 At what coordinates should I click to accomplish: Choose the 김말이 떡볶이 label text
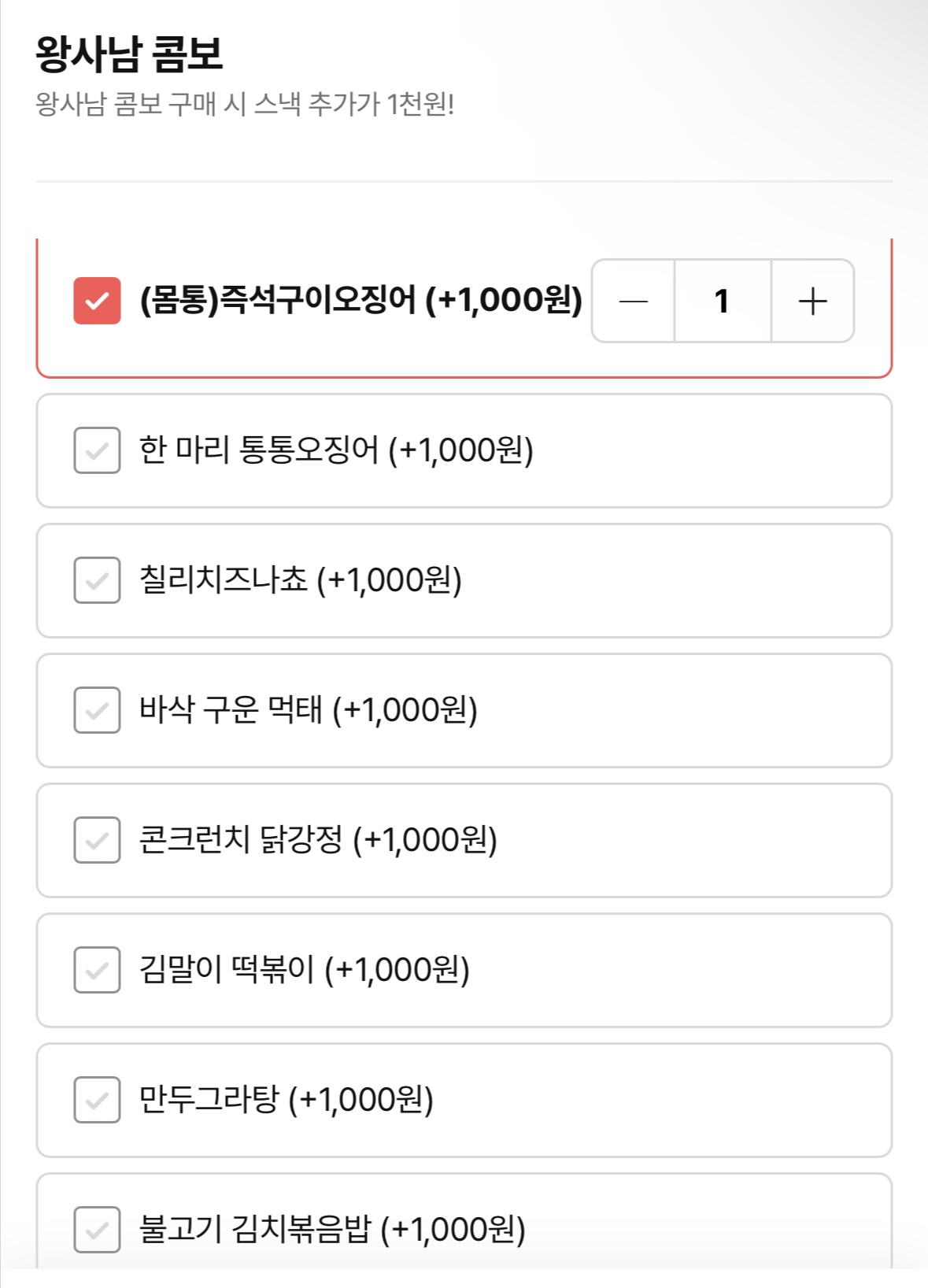tap(305, 970)
